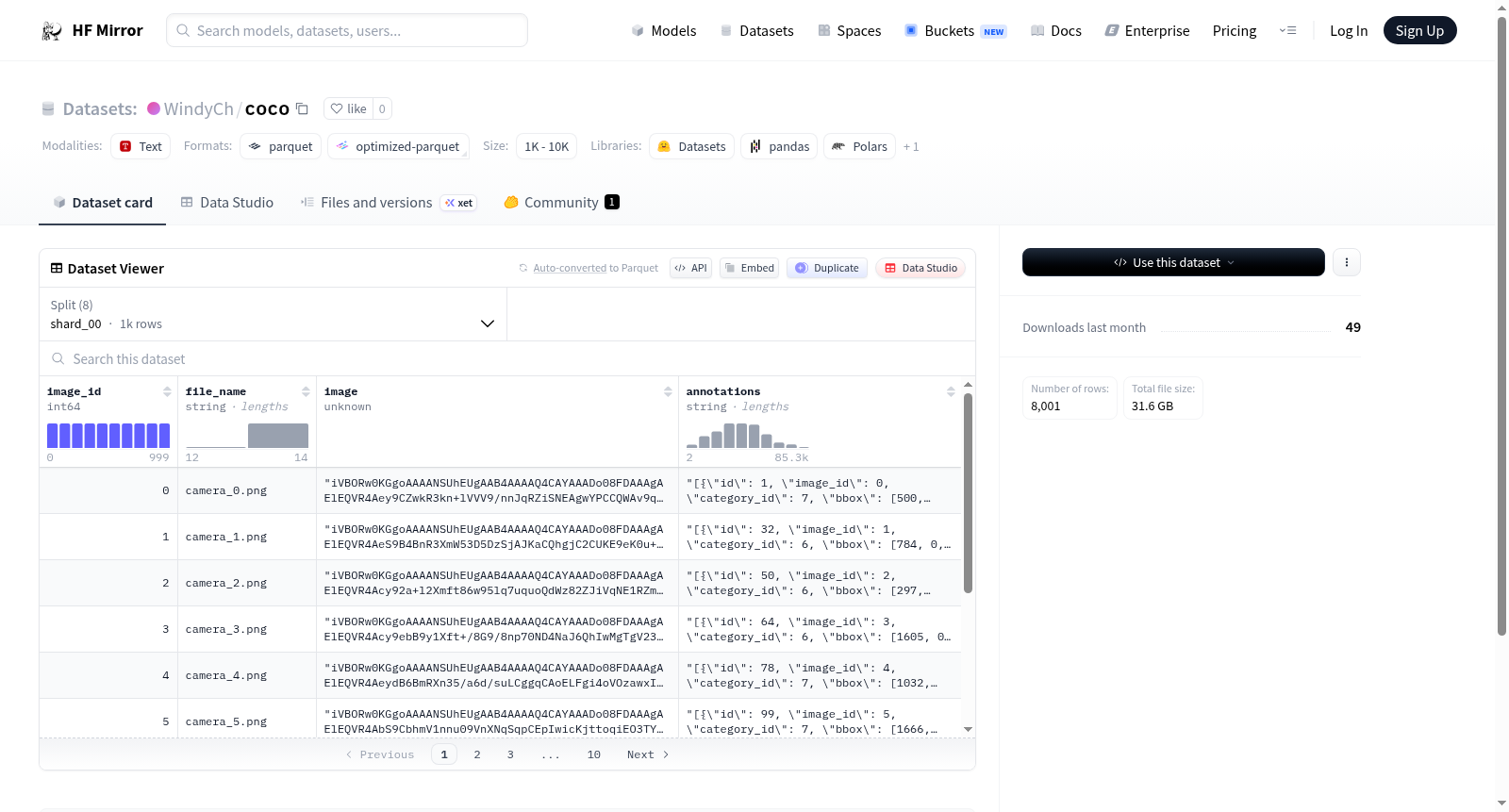Image resolution: width=1509 pixels, height=812 pixels.
Task: Click Next page in pagination
Action: pyautogui.click(x=648, y=754)
